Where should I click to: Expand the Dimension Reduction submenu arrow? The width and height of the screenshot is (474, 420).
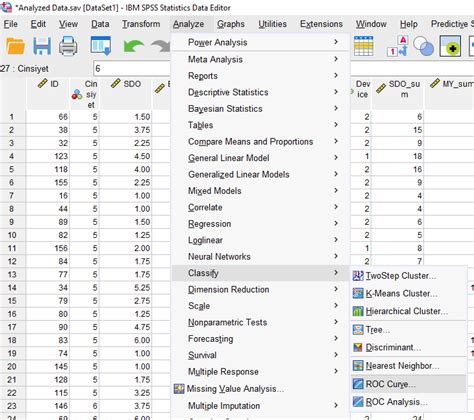(x=336, y=289)
